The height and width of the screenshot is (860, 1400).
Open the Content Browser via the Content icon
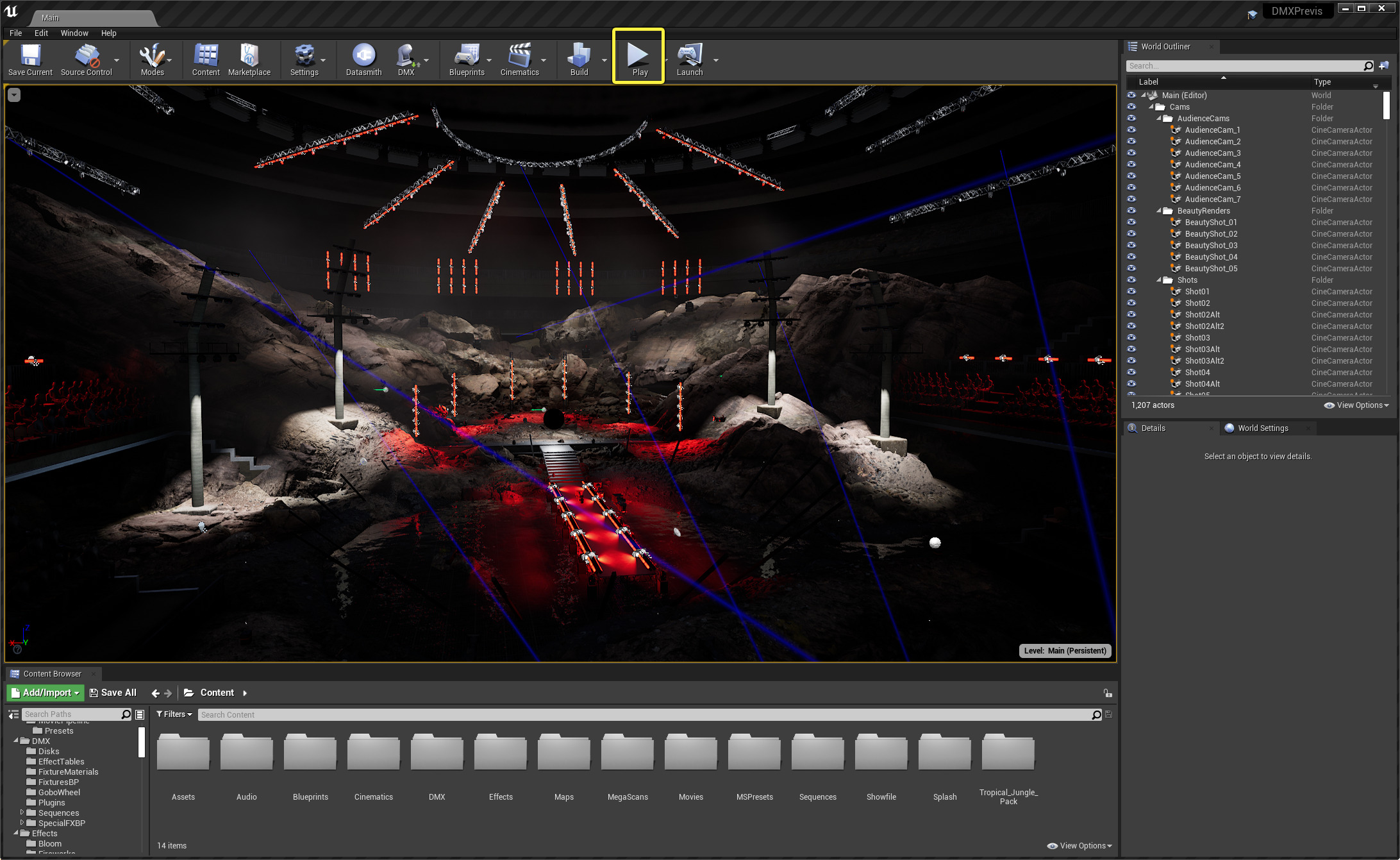coord(205,59)
